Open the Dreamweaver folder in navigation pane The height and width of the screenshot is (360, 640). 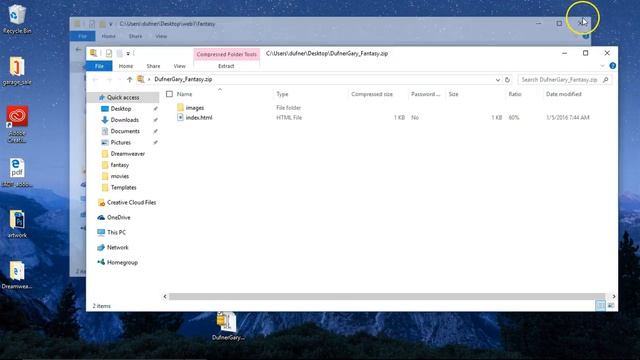click(127, 154)
